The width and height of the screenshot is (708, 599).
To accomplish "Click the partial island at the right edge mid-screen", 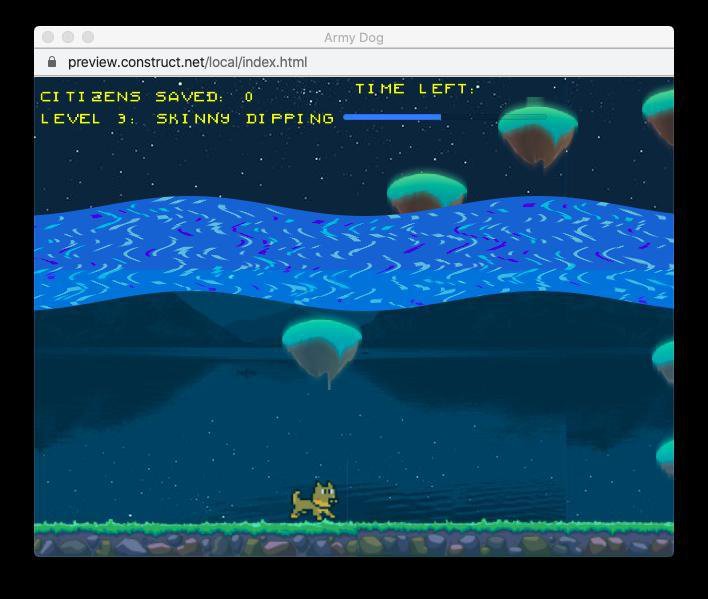I will [x=663, y=362].
